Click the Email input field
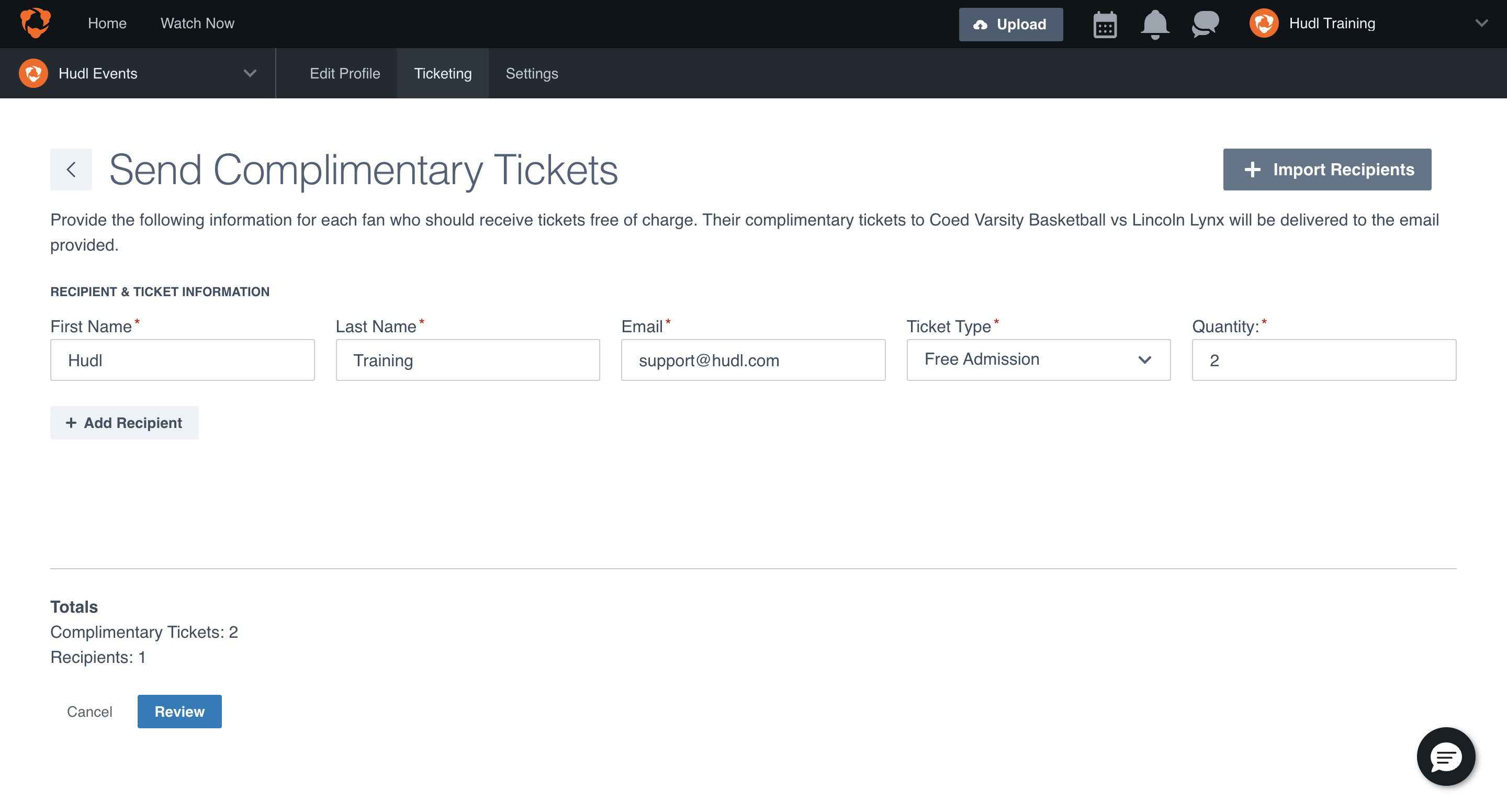This screenshot has width=1507, height=812. [753, 360]
